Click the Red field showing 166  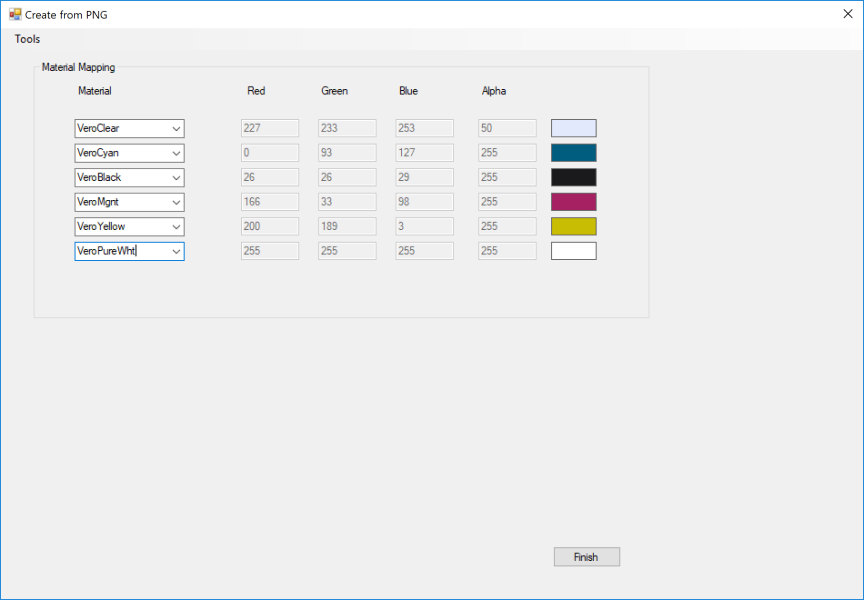click(x=270, y=202)
